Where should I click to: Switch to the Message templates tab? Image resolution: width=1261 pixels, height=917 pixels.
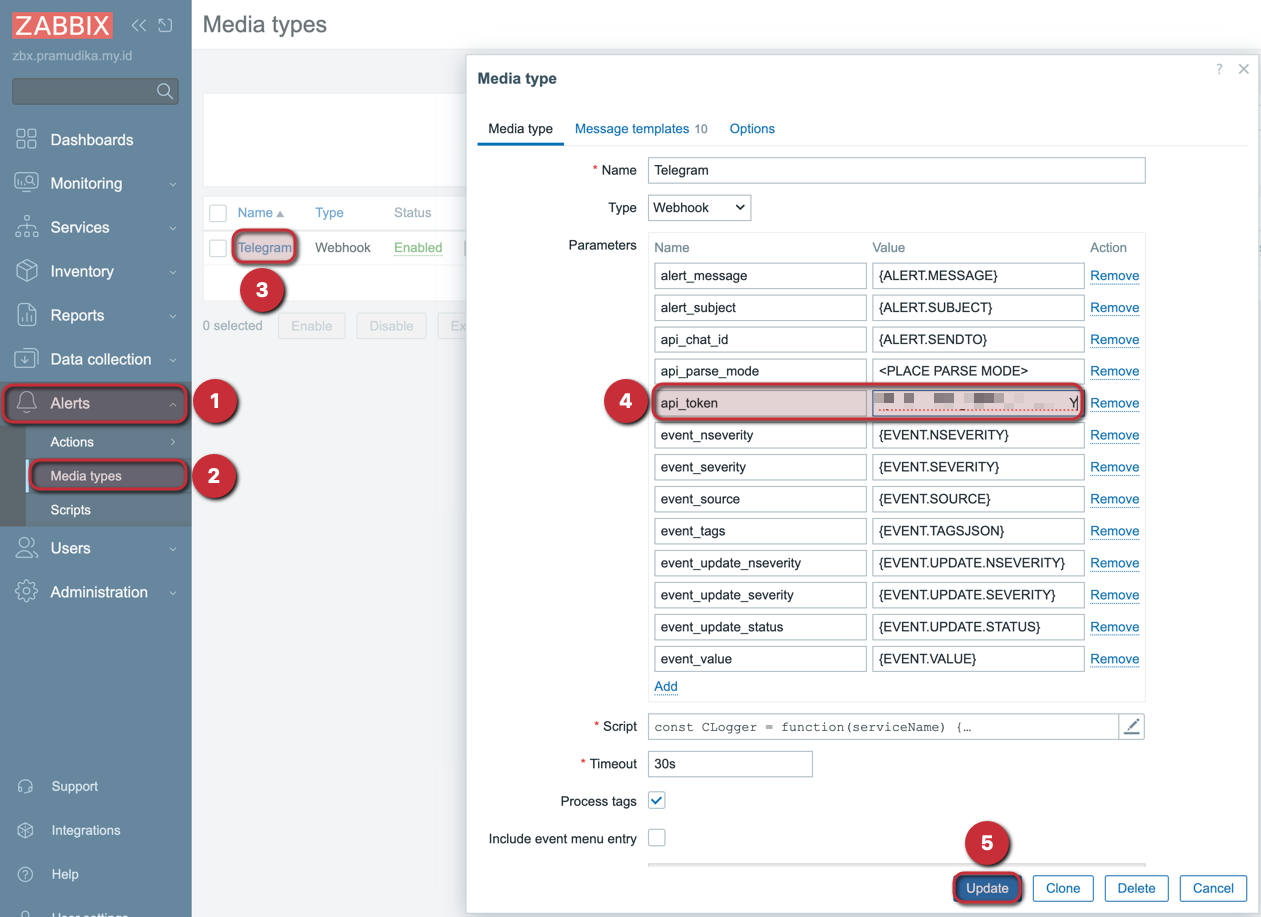point(641,128)
